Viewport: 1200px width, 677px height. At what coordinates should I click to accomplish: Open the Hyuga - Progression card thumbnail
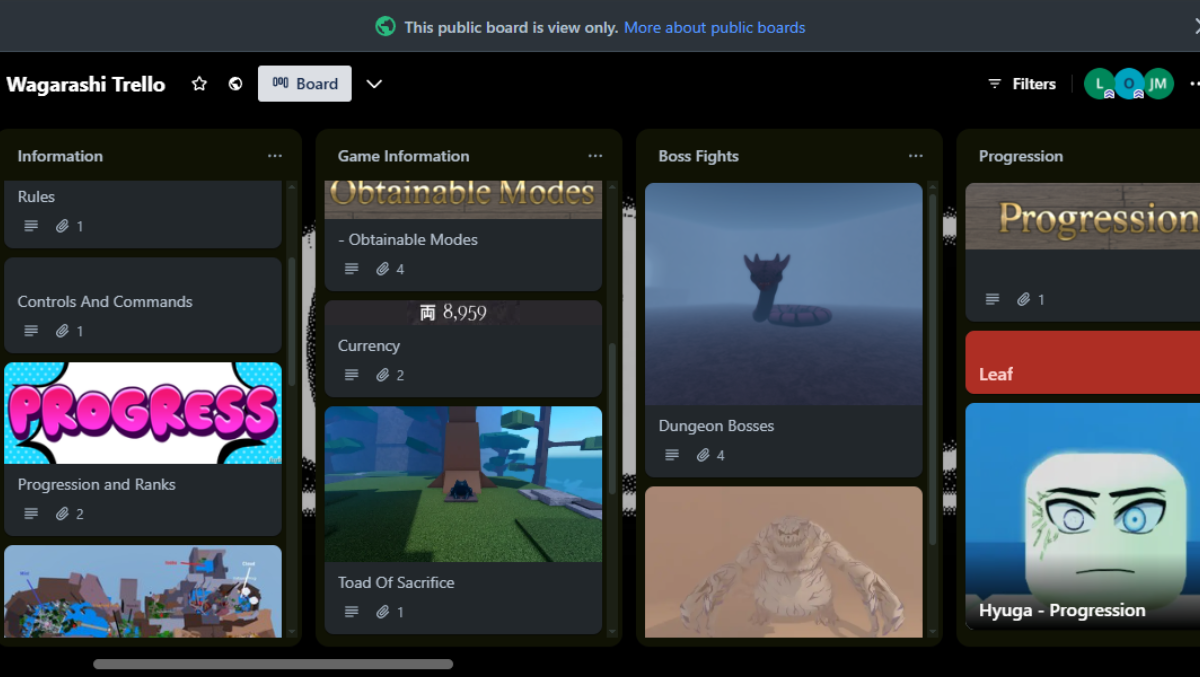(1082, 510)
